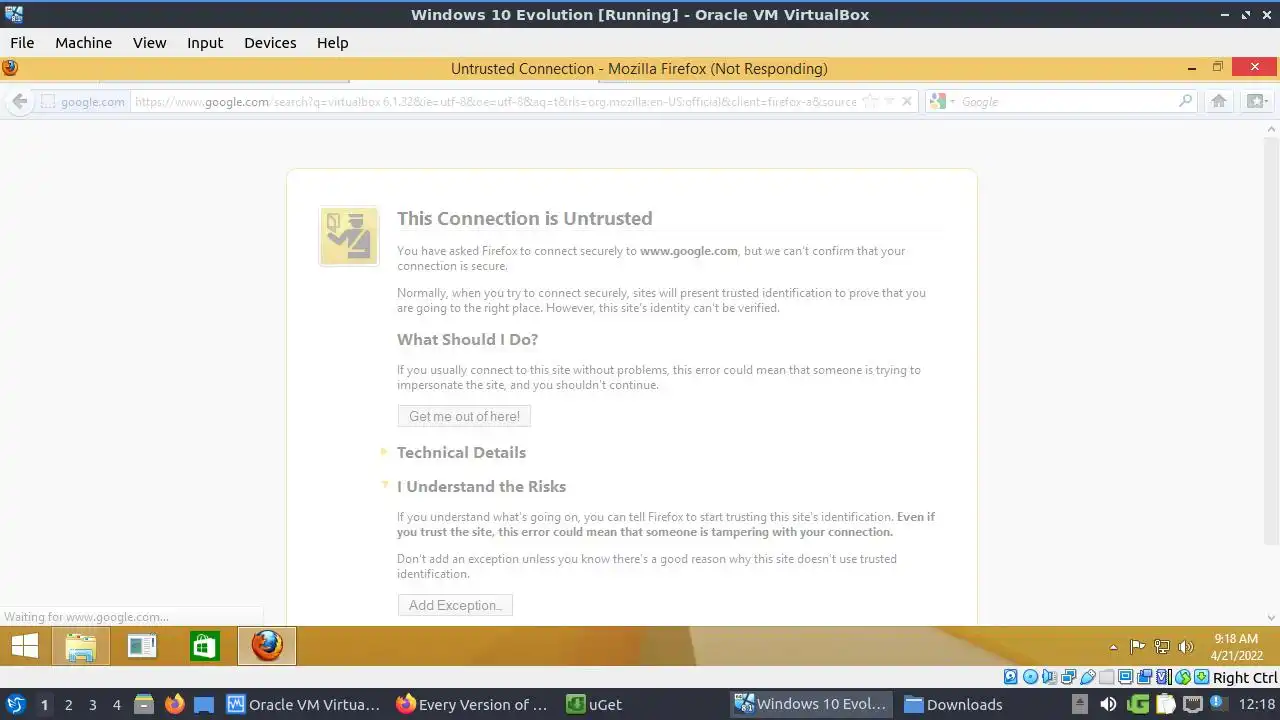1280x720 pixels.
Task: Click the VirtualBox CPU virtualization indicator
Action: point(1164,677)
